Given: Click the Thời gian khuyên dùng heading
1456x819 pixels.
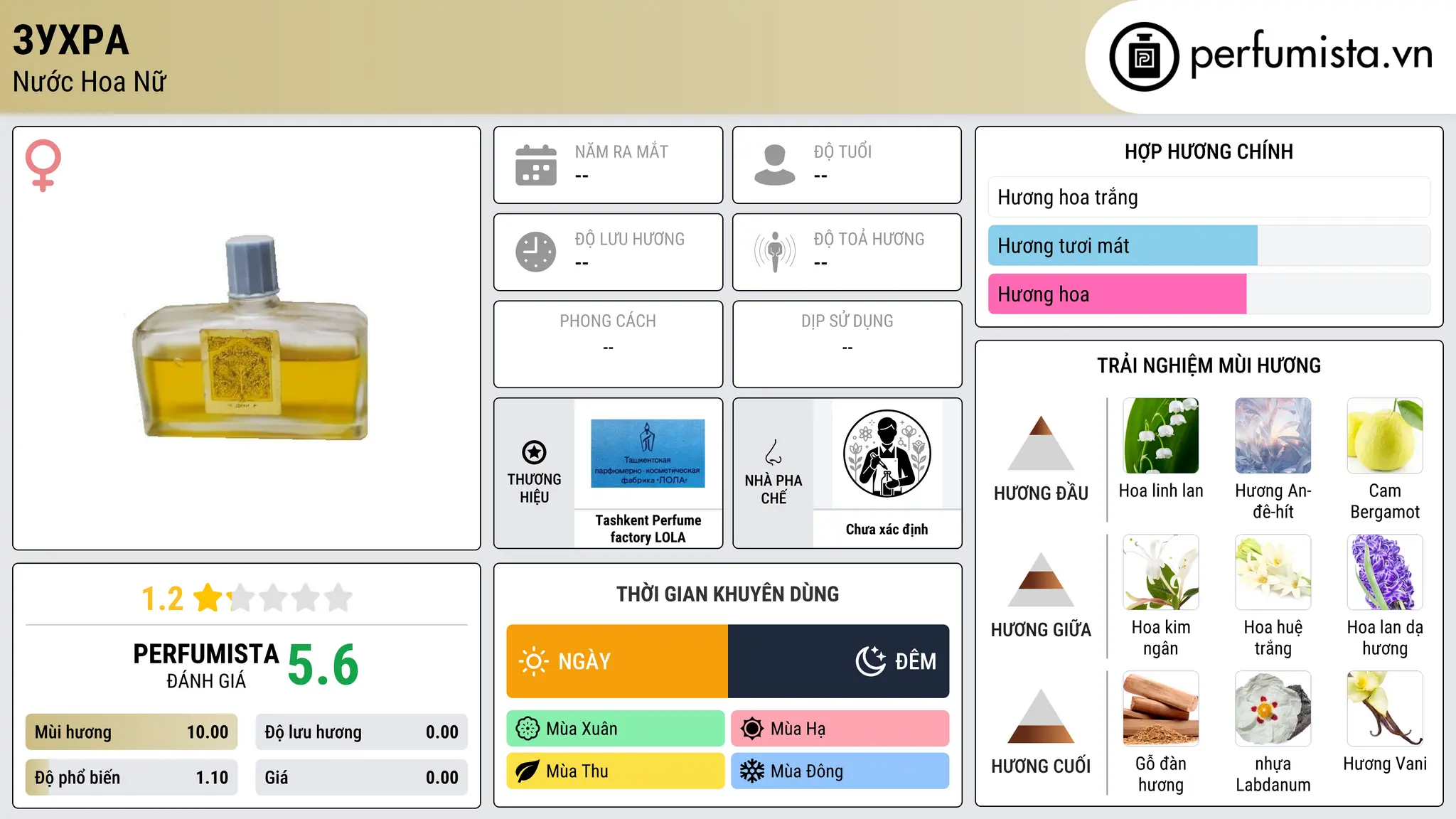Looking at the screenshot, I should [x=727, y=594].
